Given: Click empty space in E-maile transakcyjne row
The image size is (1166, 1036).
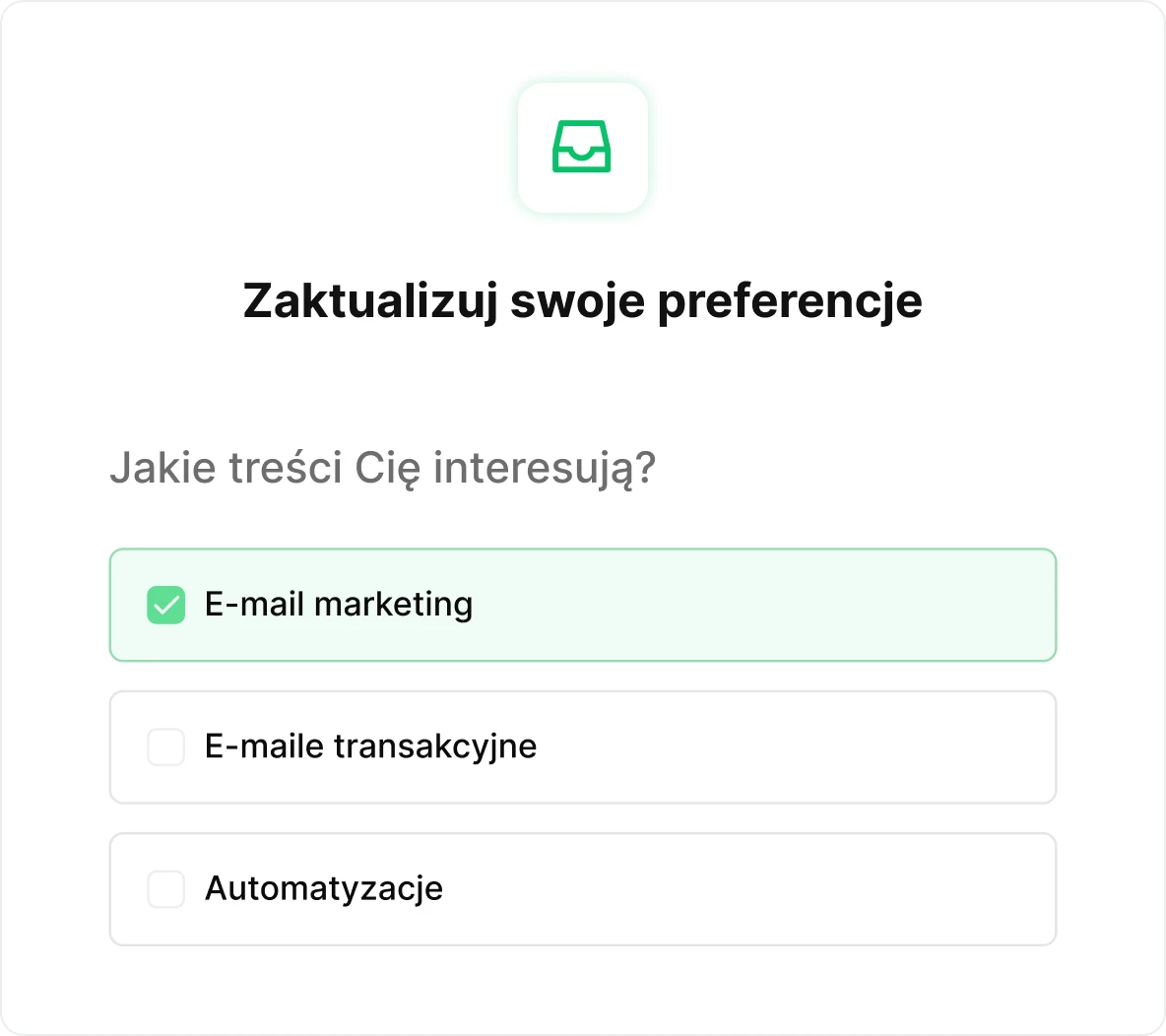Looking at the screenshot, I should point(788,747).
